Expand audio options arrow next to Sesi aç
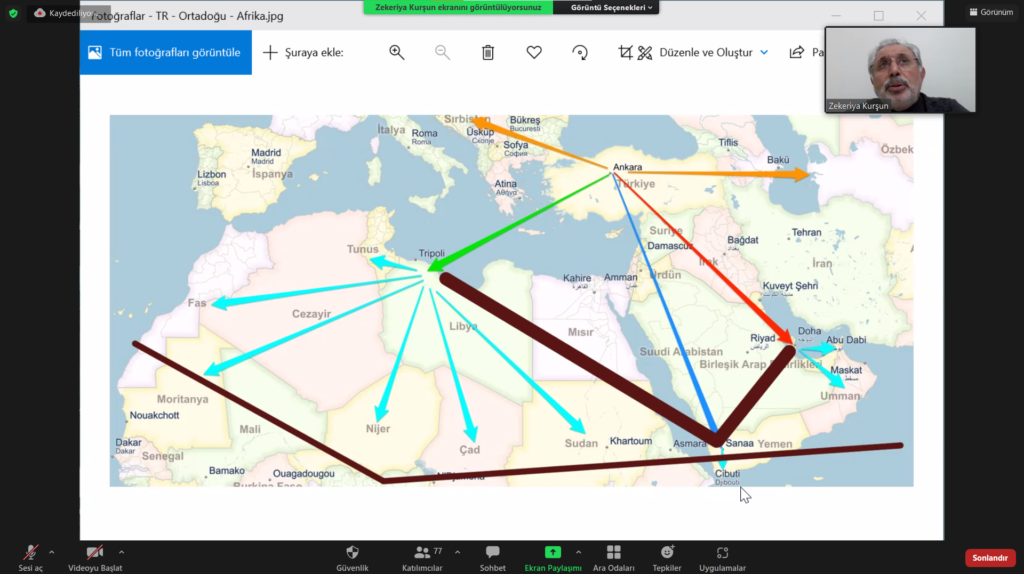This screenshot has height=574, width=1024. (x=52, y=552)
